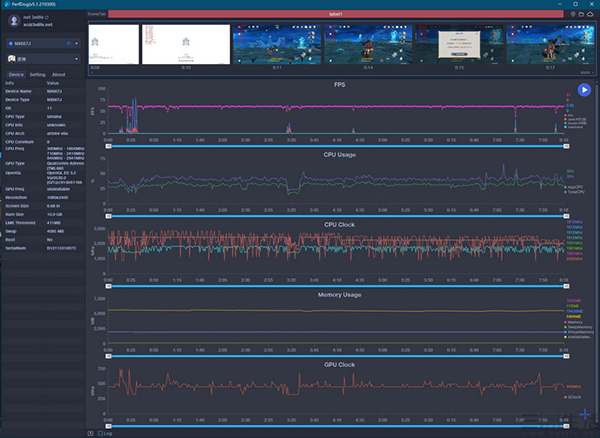Toggle the Log checkbox at the bottom
This screenshot has width=600, height=438.
click(100, 433)
